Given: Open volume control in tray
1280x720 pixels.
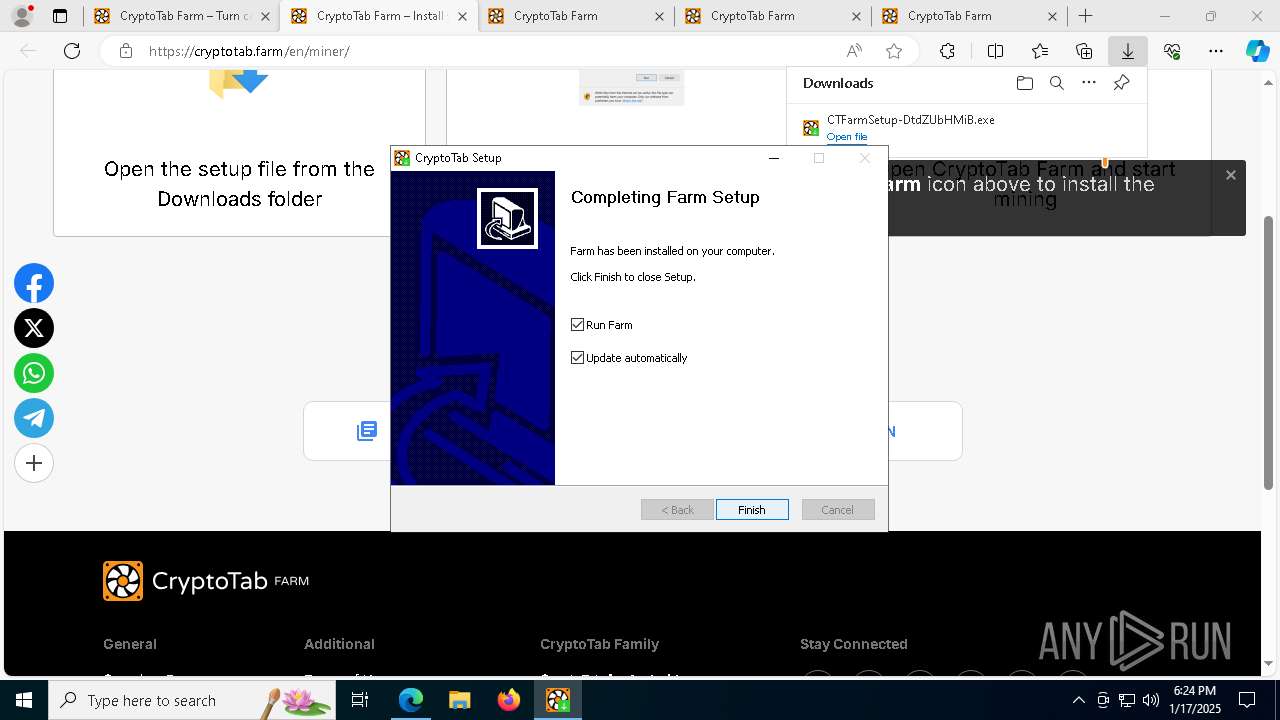Looking at the screenshot, I should (x=1151, y=700).
